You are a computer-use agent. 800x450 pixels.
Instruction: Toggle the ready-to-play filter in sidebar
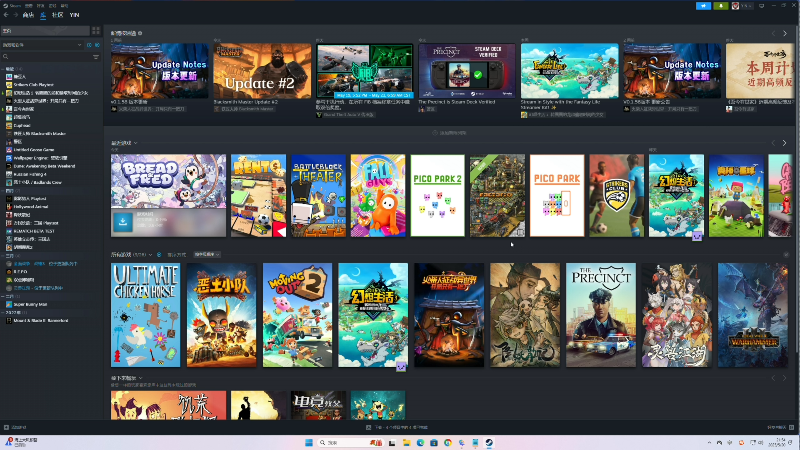click(x=97, y=45)
